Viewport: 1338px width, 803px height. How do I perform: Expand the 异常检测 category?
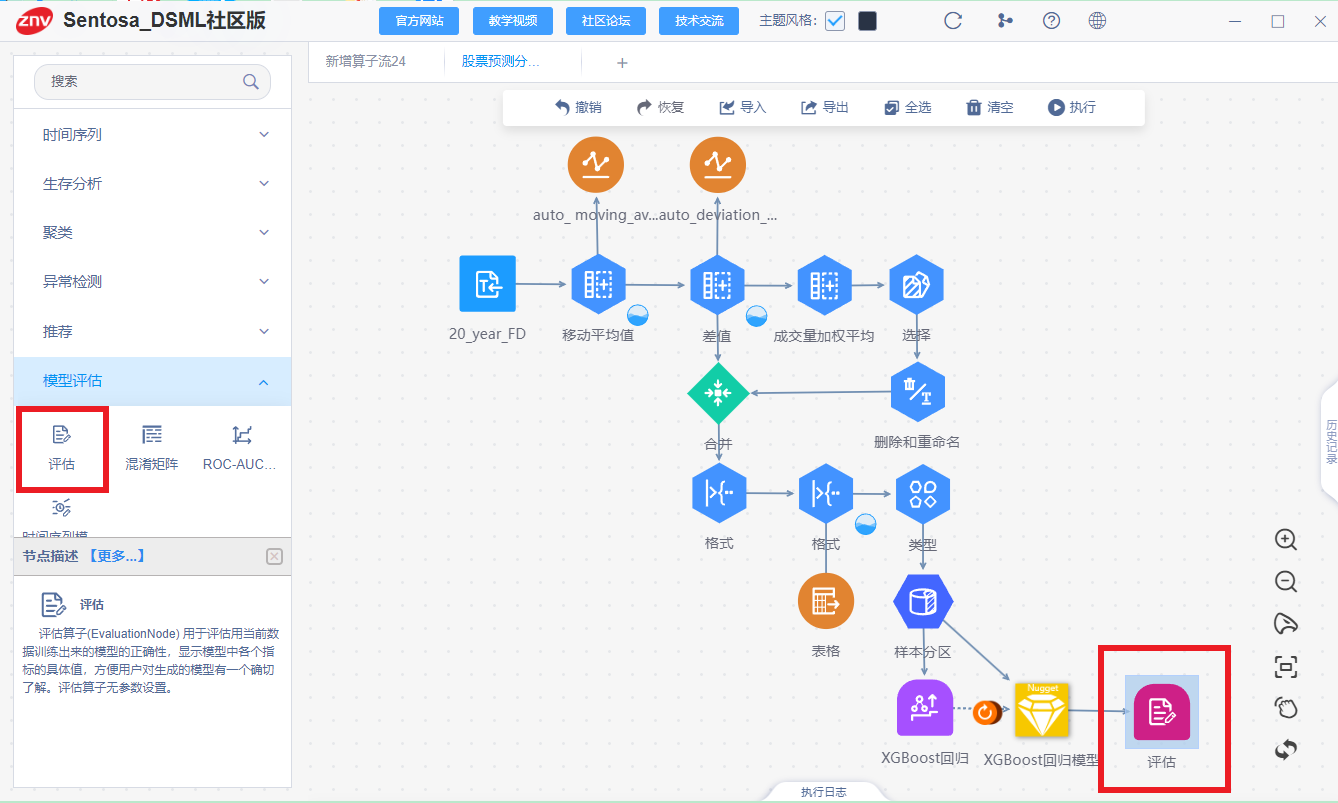pyautogui.click(x=152, y=282)
